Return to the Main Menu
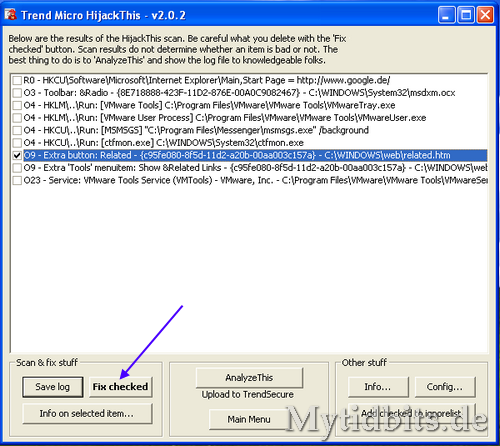This screenshot has width=500, height=446. (x=249, y=419)
